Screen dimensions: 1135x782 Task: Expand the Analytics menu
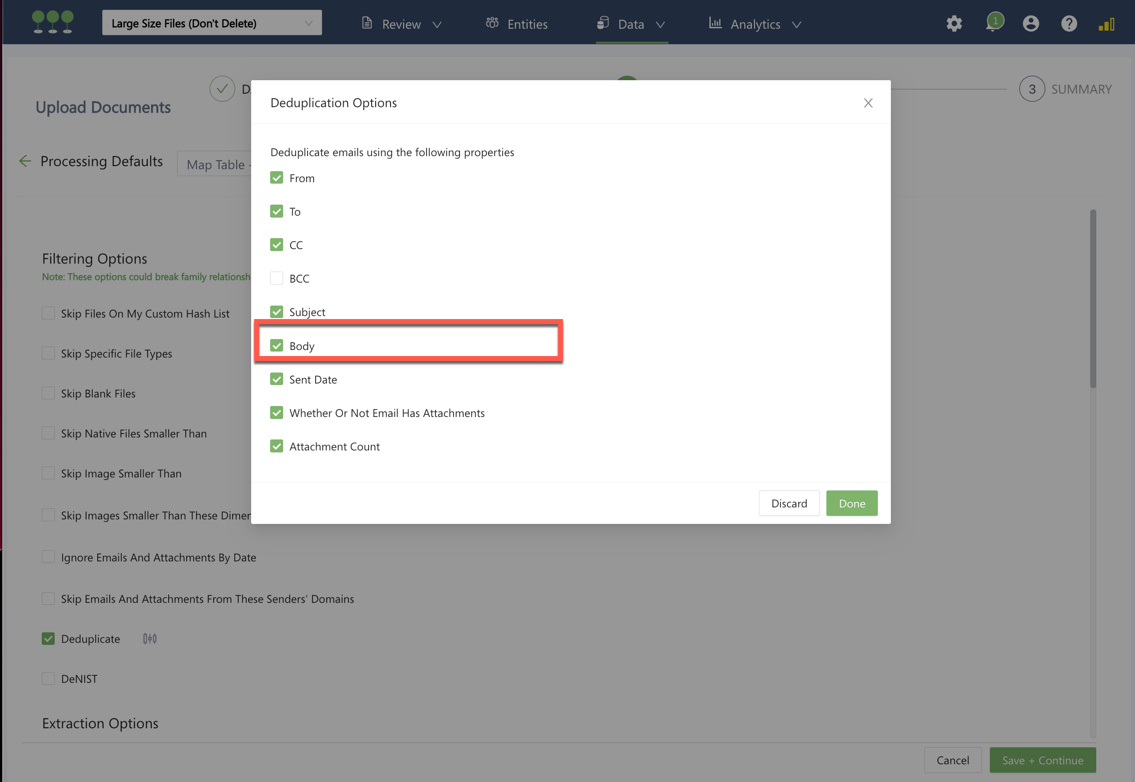755,24
